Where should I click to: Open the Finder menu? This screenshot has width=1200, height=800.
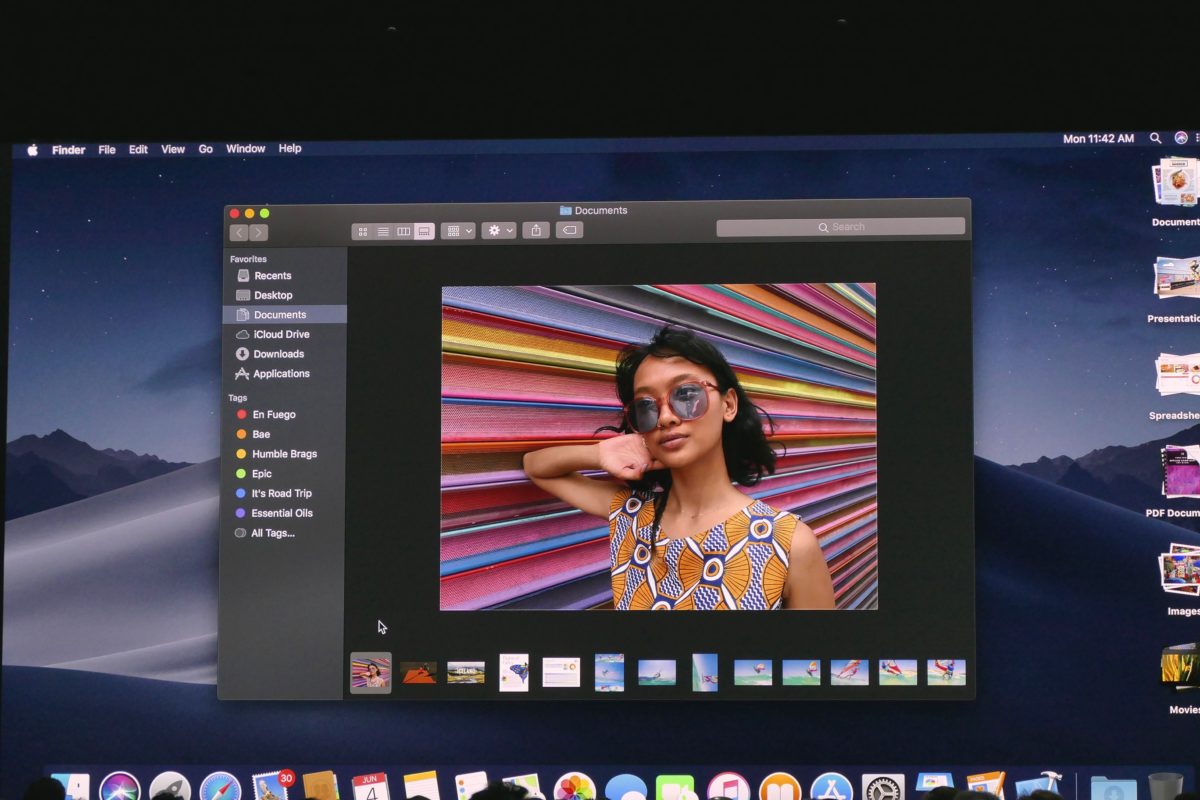click(x=68, y=150)
